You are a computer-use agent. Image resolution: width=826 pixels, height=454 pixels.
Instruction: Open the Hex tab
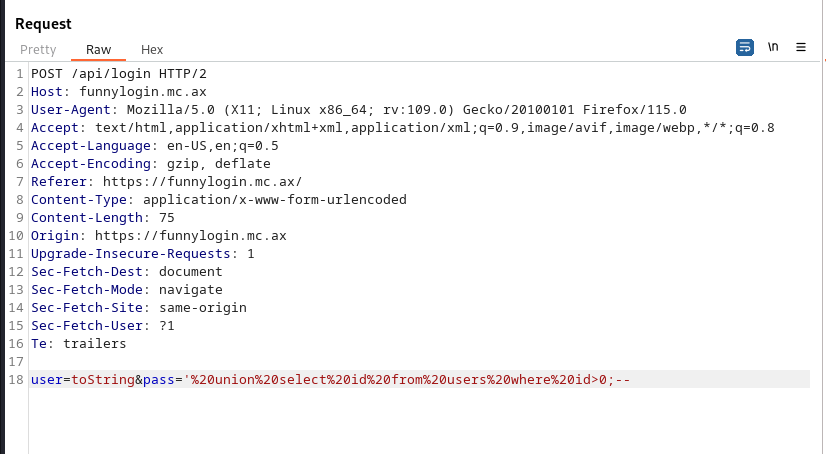pyautogui.click(x=152, y=49)
